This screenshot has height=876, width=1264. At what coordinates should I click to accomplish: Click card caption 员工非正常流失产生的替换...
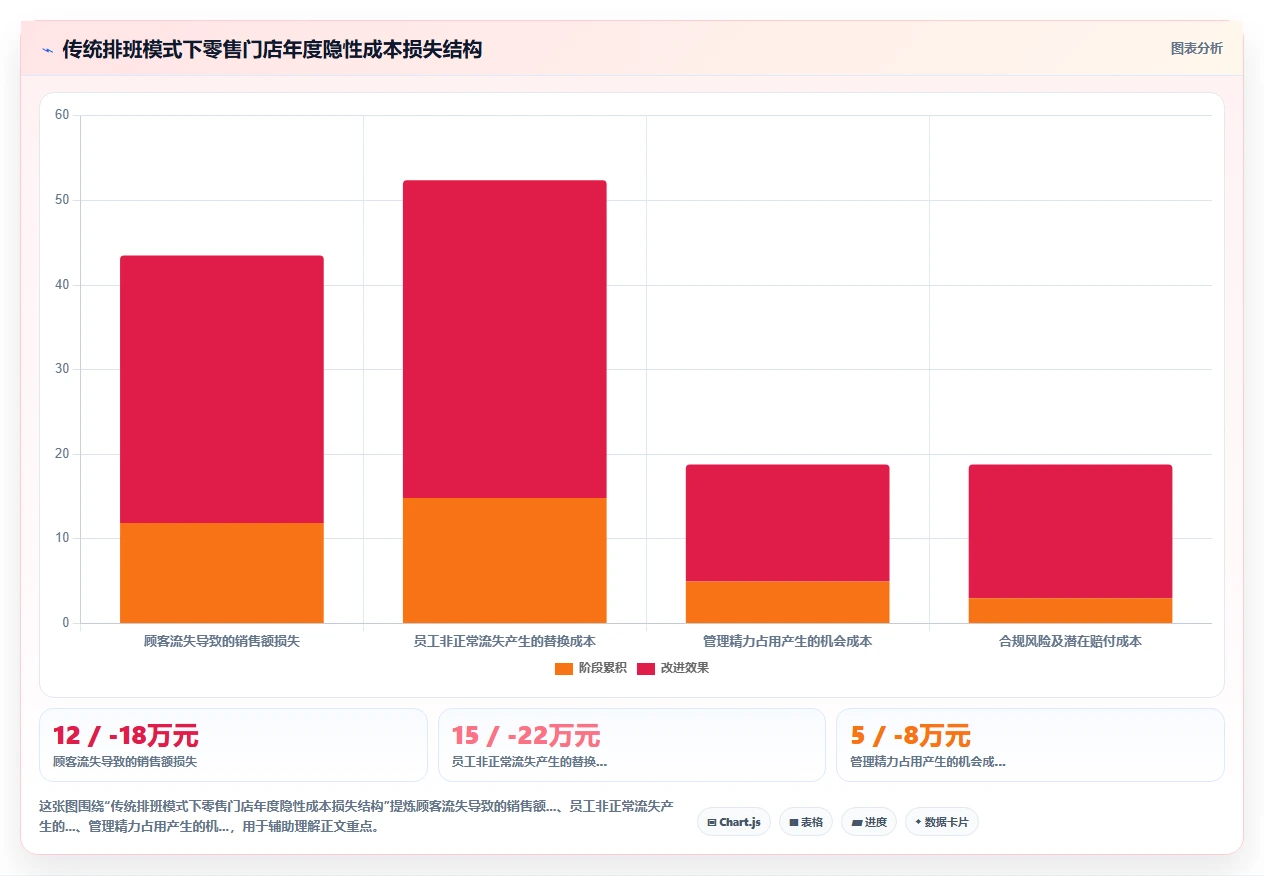click(529, 762)
